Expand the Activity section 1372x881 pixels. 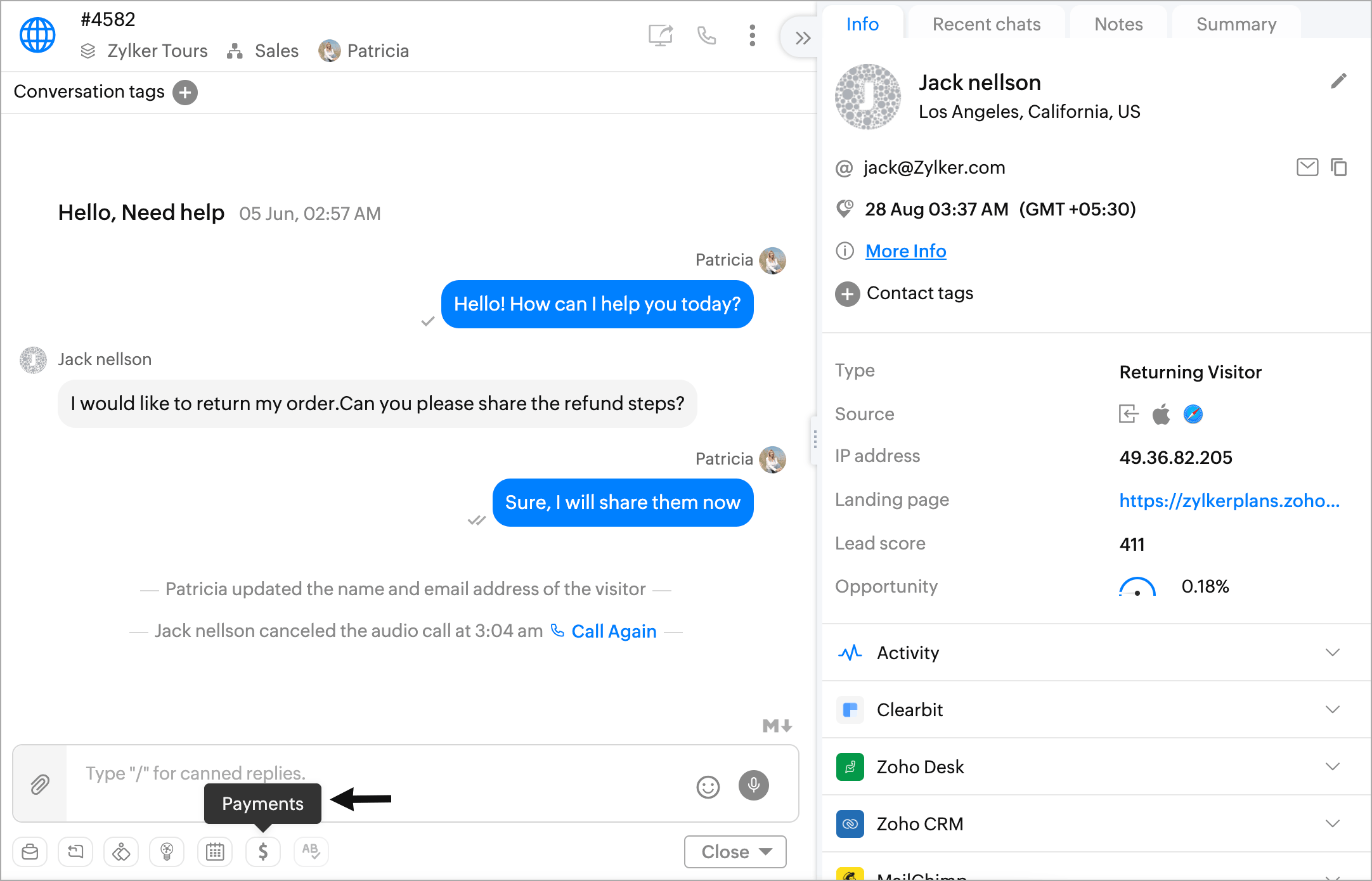click(x=1332, y=652)
